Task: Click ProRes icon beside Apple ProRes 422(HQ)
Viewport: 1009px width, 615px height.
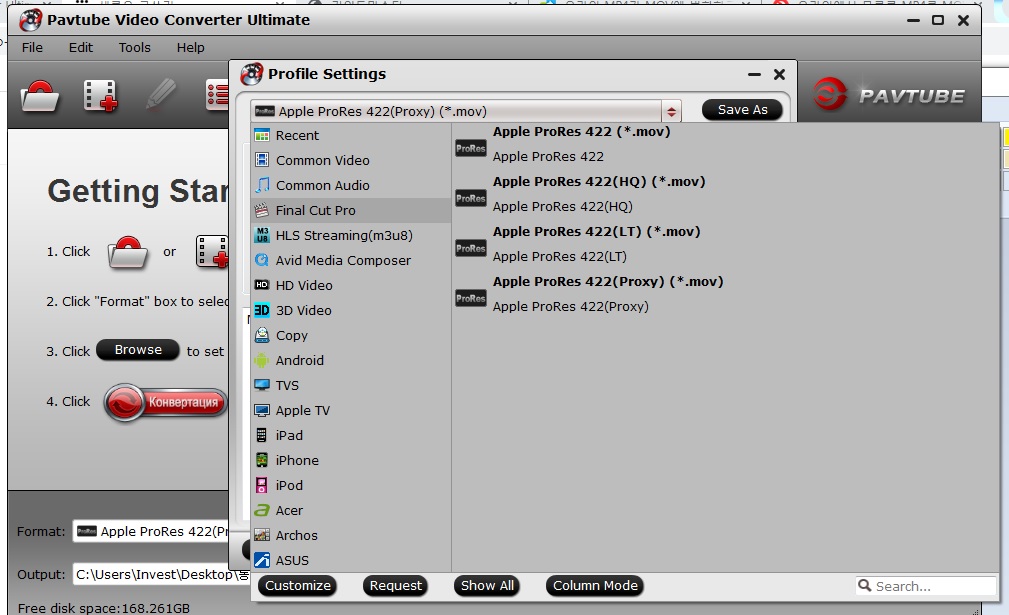Action: (x=470, y=199)
